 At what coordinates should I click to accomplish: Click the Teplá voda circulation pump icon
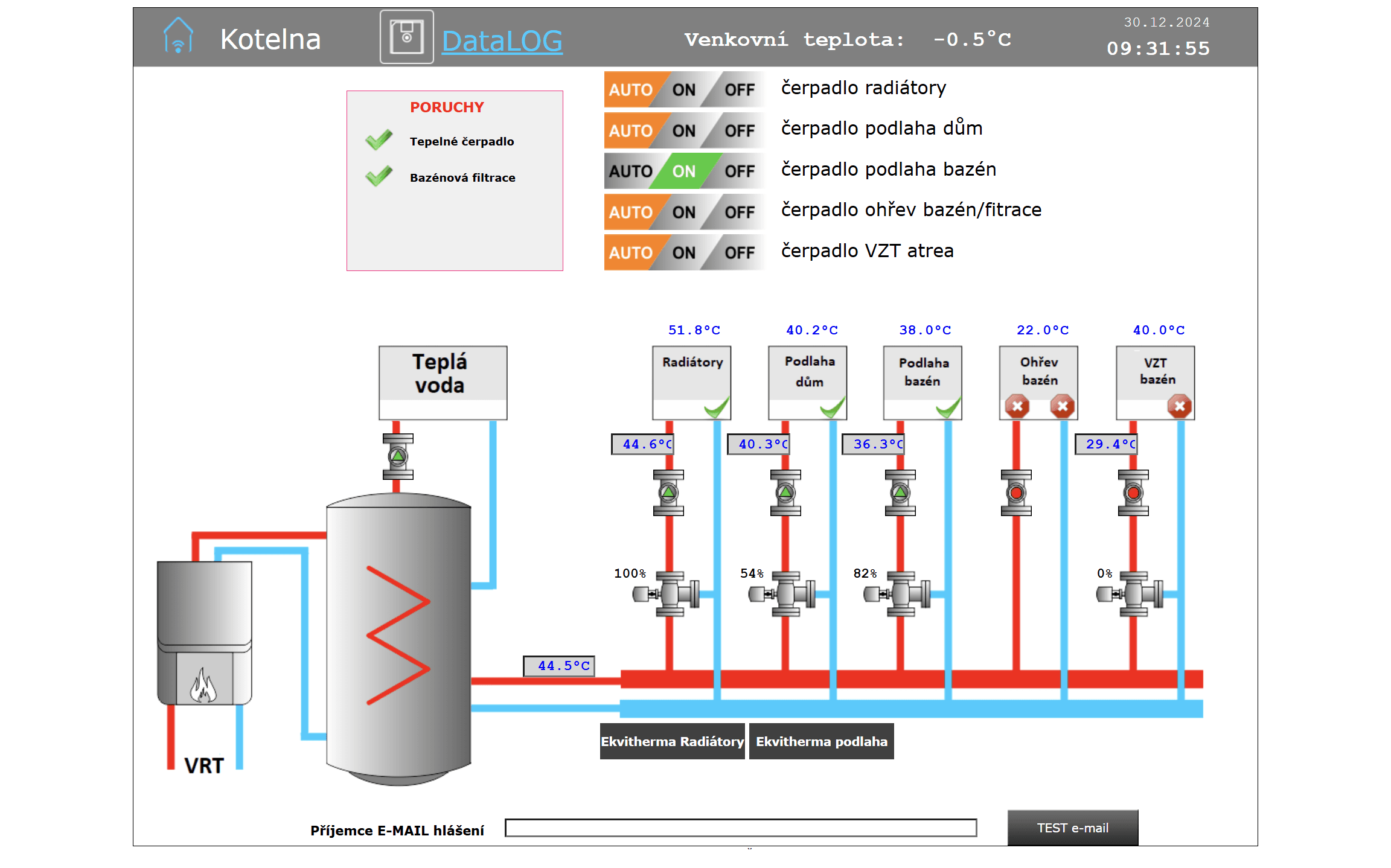[398, 456]
